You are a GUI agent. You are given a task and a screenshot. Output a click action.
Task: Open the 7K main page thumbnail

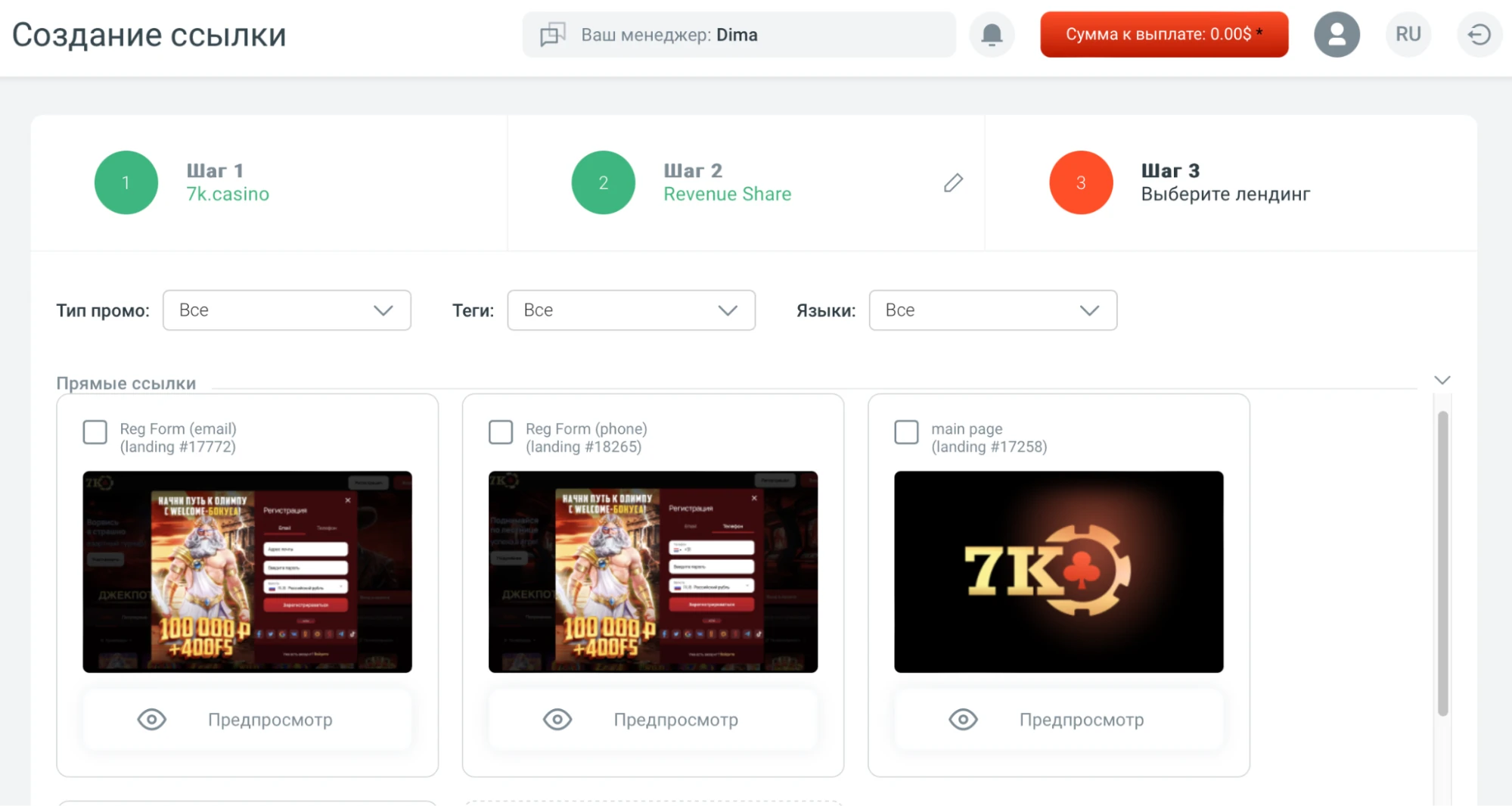tap(1058, 571)
